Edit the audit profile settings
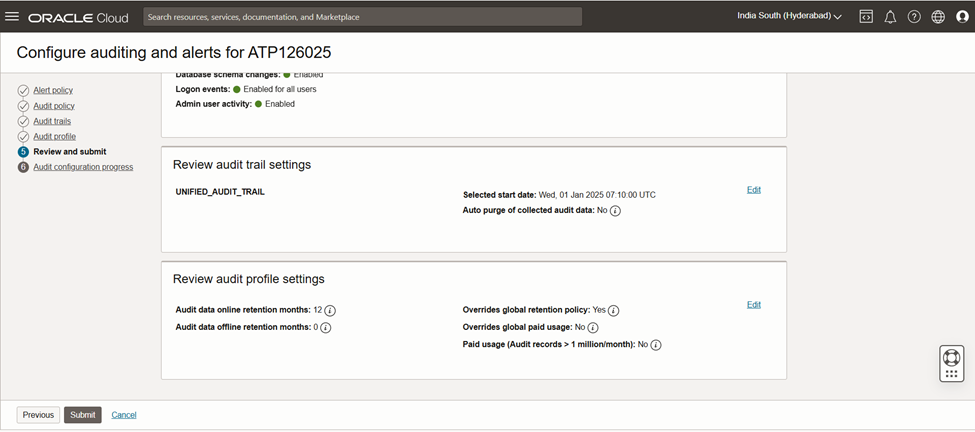The height and width of the screenshot is (432, 975). 754,305
